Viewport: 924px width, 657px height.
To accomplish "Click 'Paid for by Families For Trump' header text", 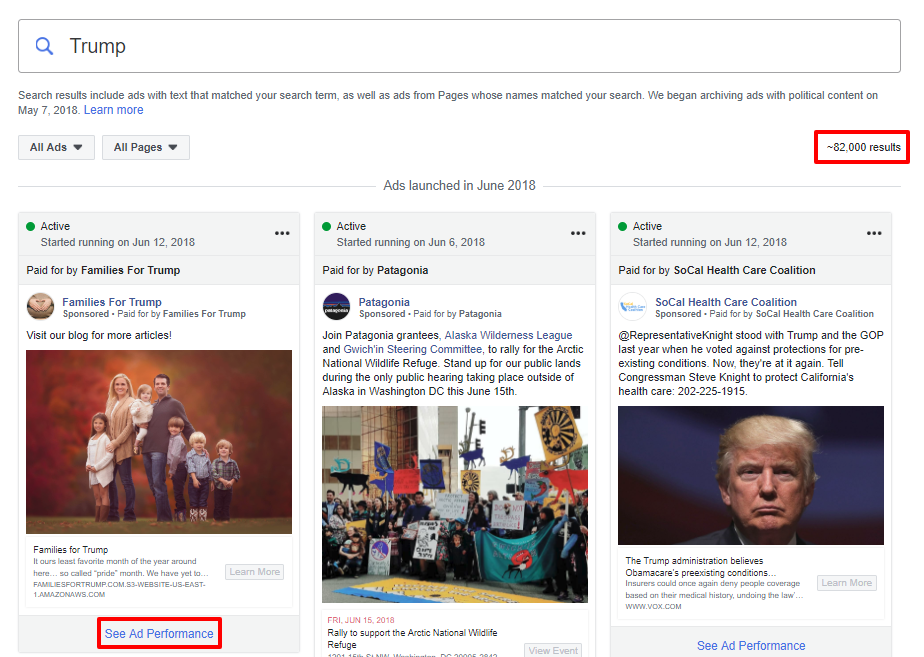I will point(103,270).
